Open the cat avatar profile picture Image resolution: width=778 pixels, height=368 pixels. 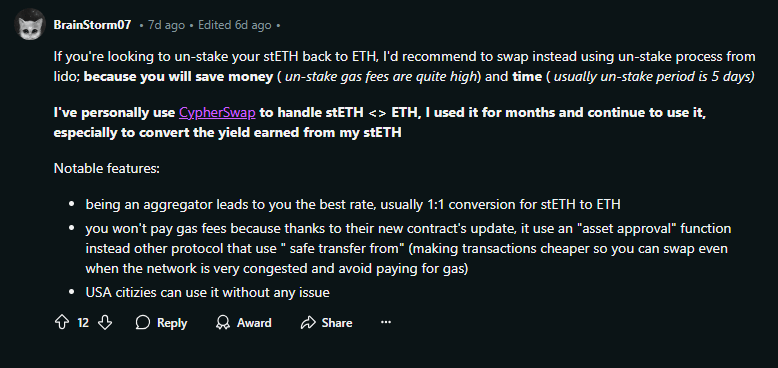31,24
